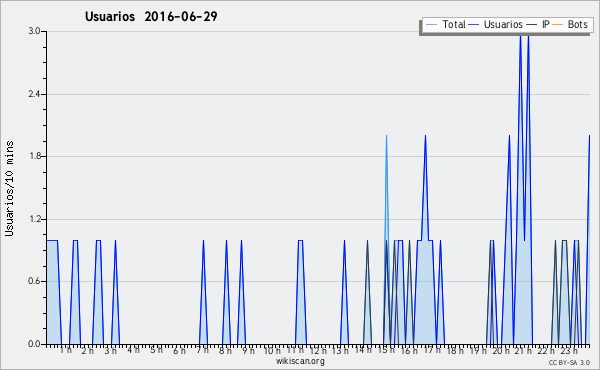600x370 pixels.
Task: Click the y-axis value 3.0
Action: (34, 31)
